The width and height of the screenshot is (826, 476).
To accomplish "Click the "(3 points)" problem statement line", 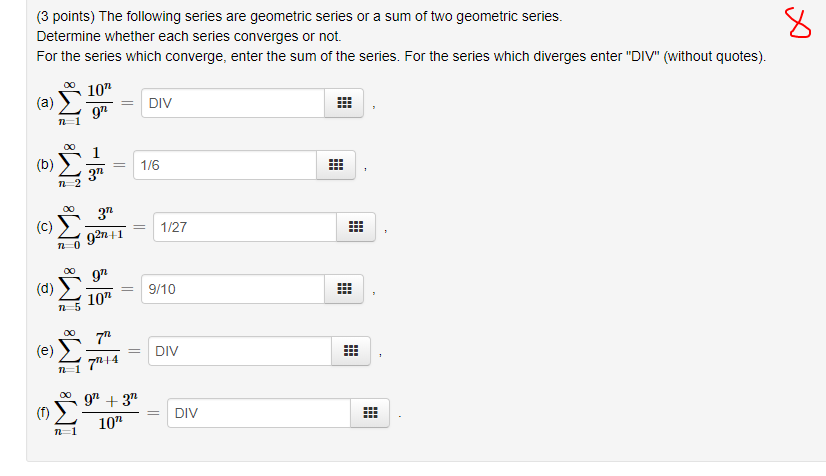I will 298,17.
